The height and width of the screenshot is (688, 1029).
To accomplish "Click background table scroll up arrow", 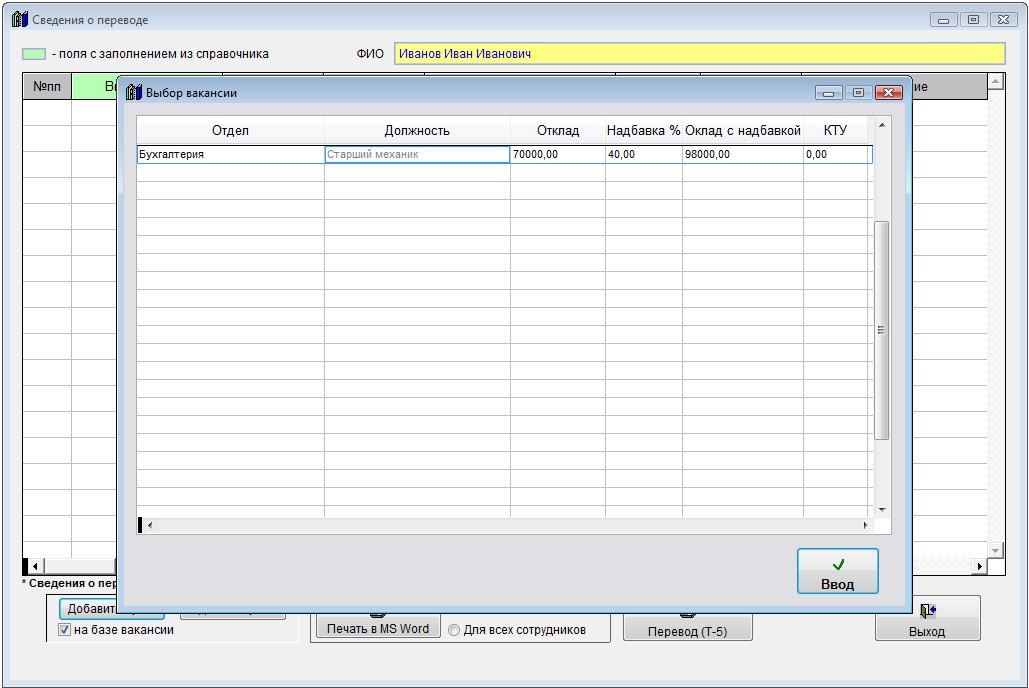I will pyautogui.click(x=996, y=81).
